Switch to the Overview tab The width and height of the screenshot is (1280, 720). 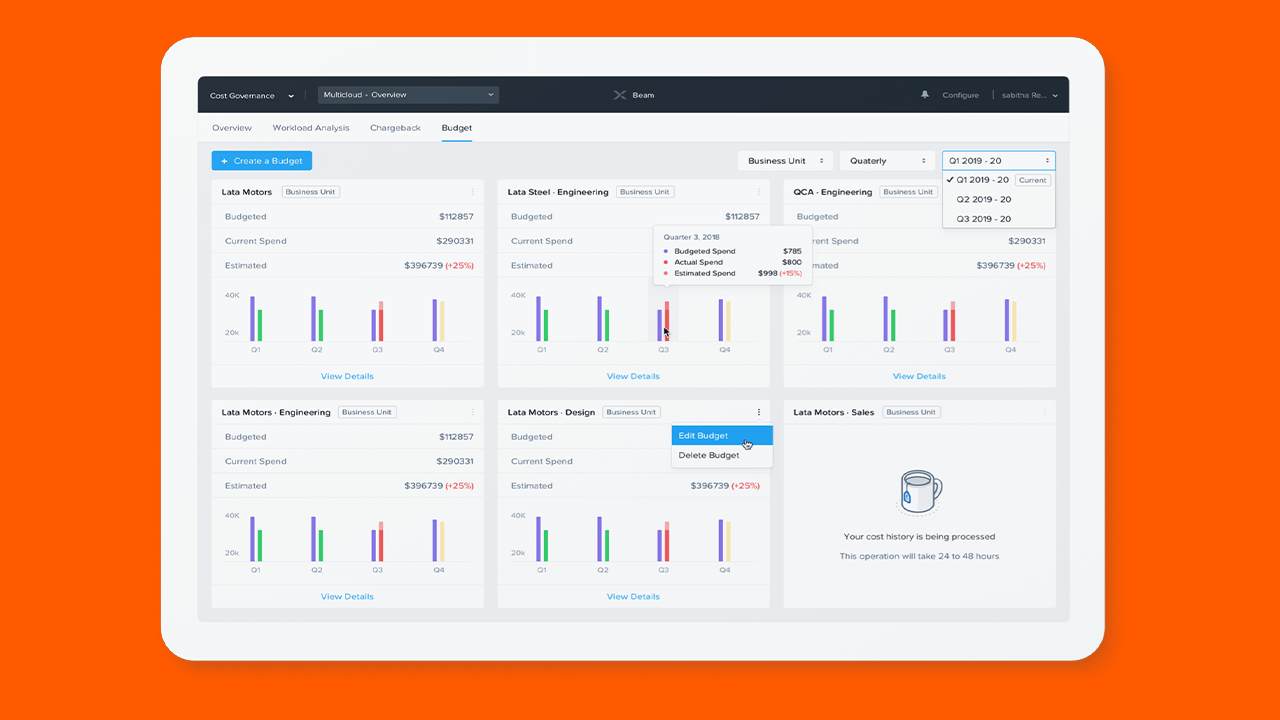pos(232,128)
